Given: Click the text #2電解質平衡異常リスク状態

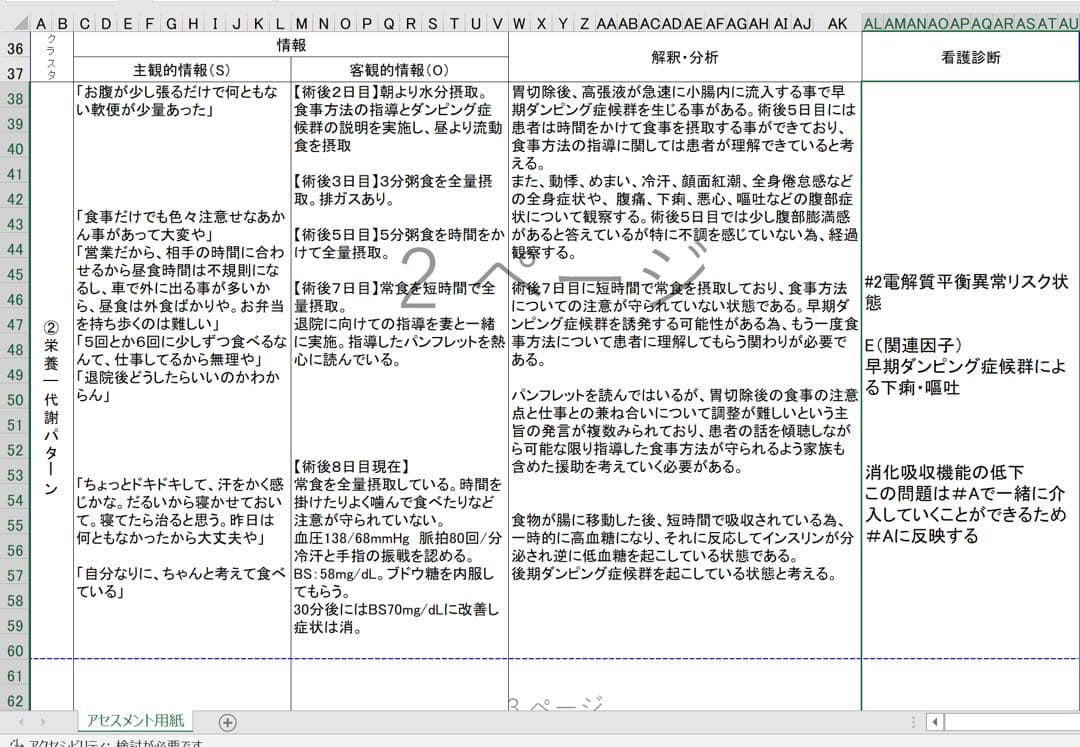Looking at the screenshot, I should 966,292.
